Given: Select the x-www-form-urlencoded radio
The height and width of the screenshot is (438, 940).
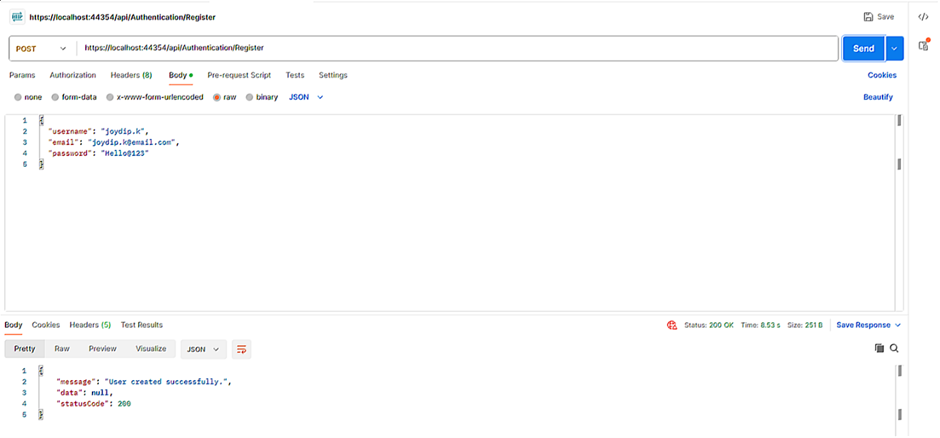Looking at the screenshot, I should click(x=110, y=97).
